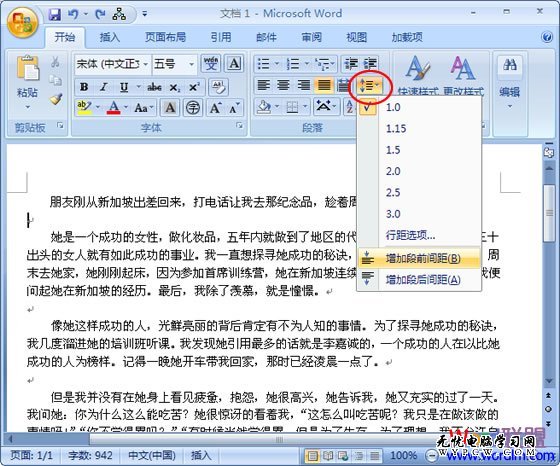Click the enclosed character icon
Viewport: 560px width, 466px height.
pyautogui.click(x=193, y=107)
